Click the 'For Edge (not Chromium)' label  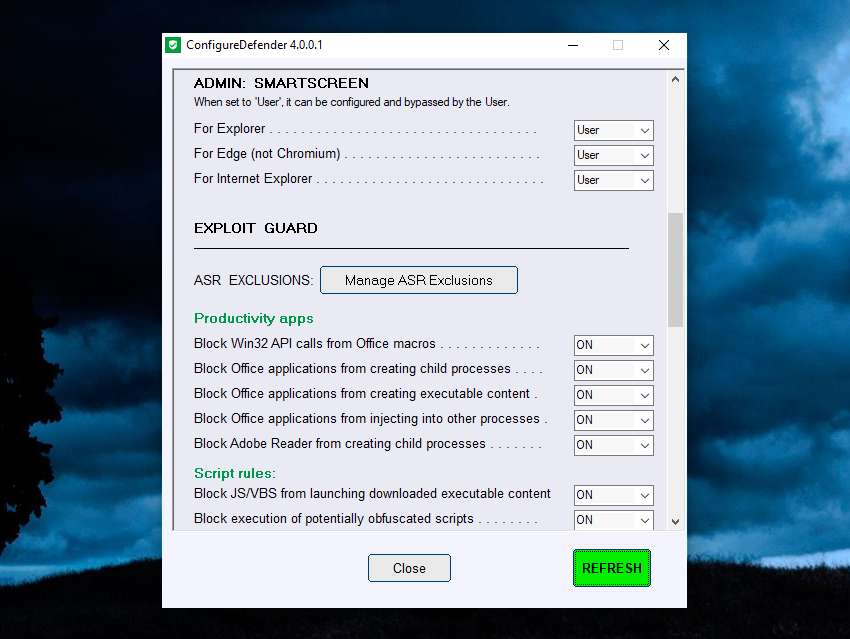tap(267, 154)
